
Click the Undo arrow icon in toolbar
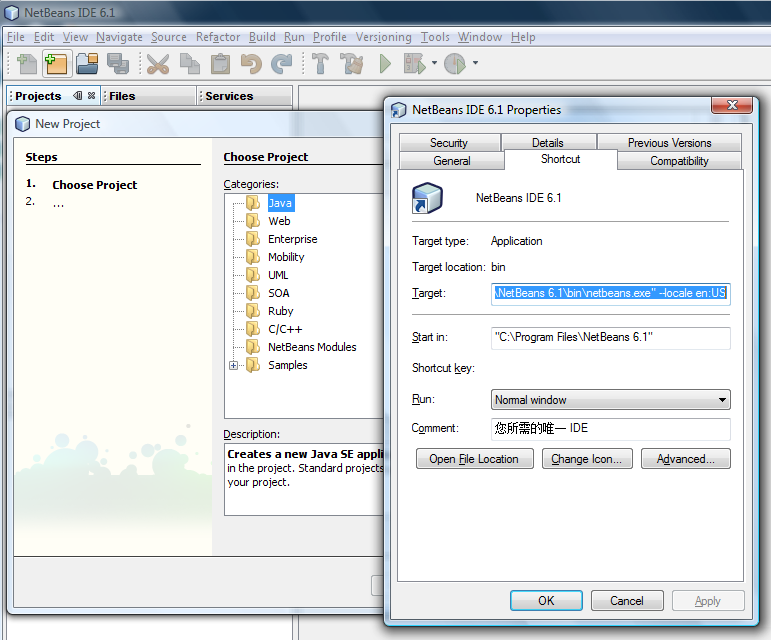[250, 64]
